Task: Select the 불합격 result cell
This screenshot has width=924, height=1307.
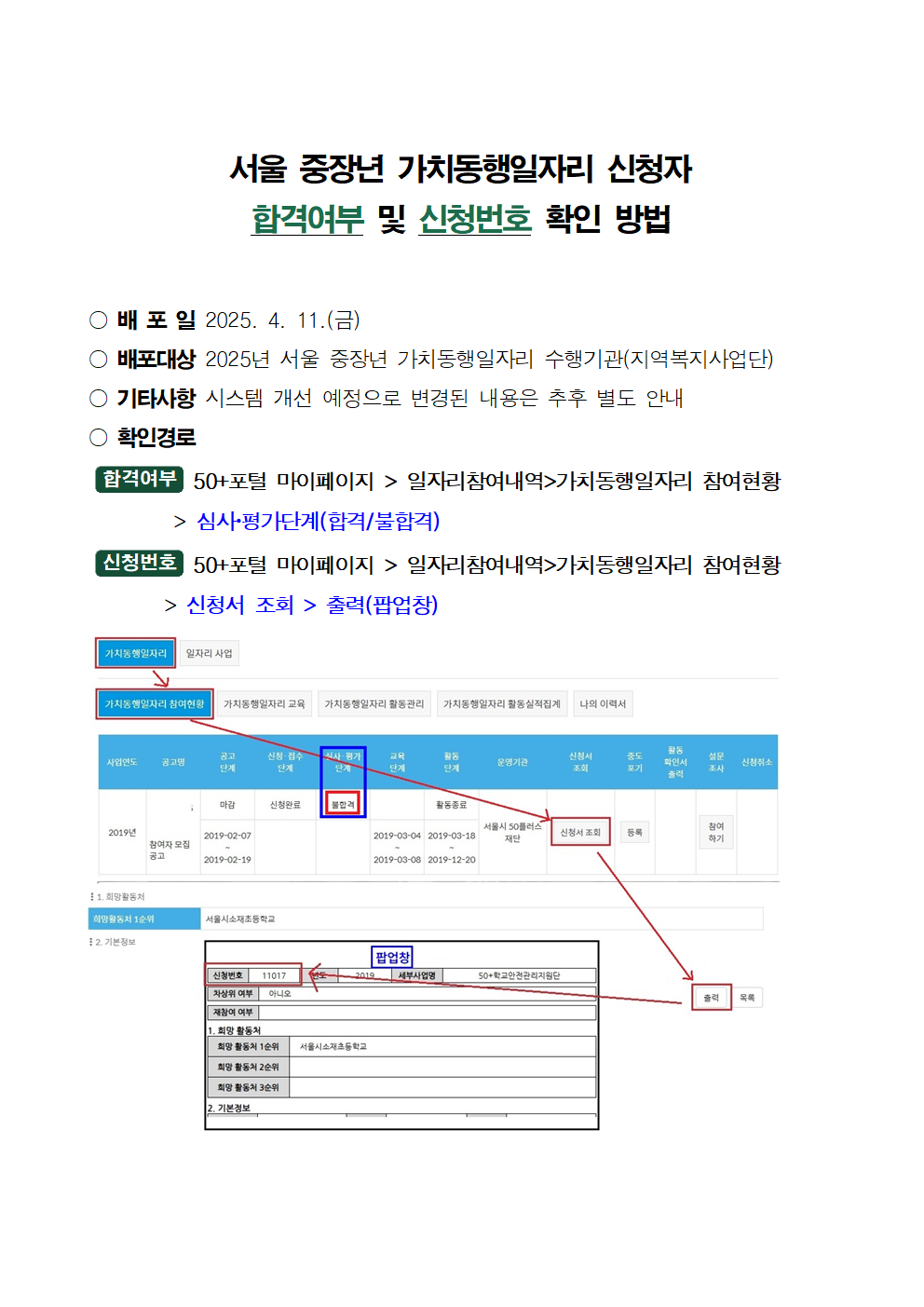Action: [x=345, y=804]
